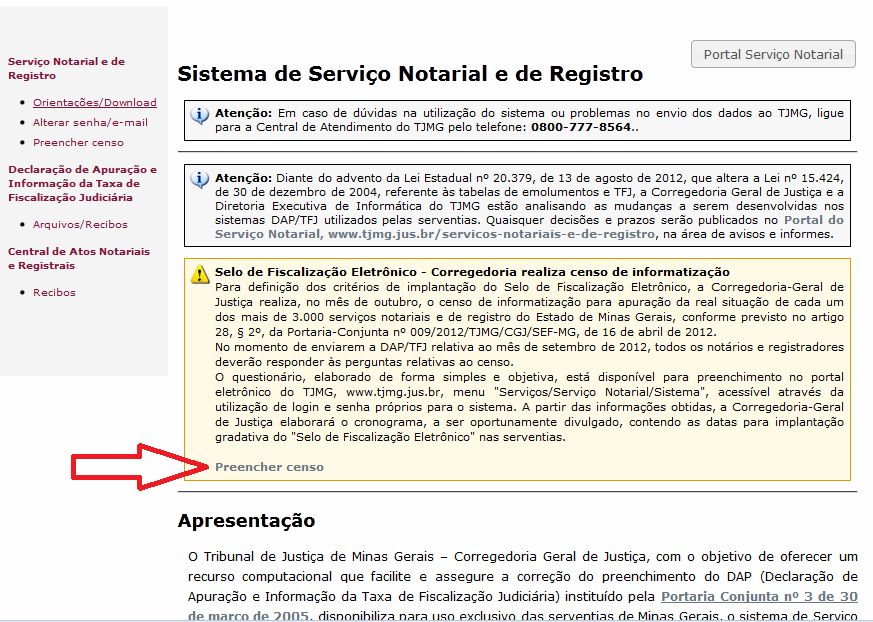Open the Arquivos/Recibos sidebar link

80,224
